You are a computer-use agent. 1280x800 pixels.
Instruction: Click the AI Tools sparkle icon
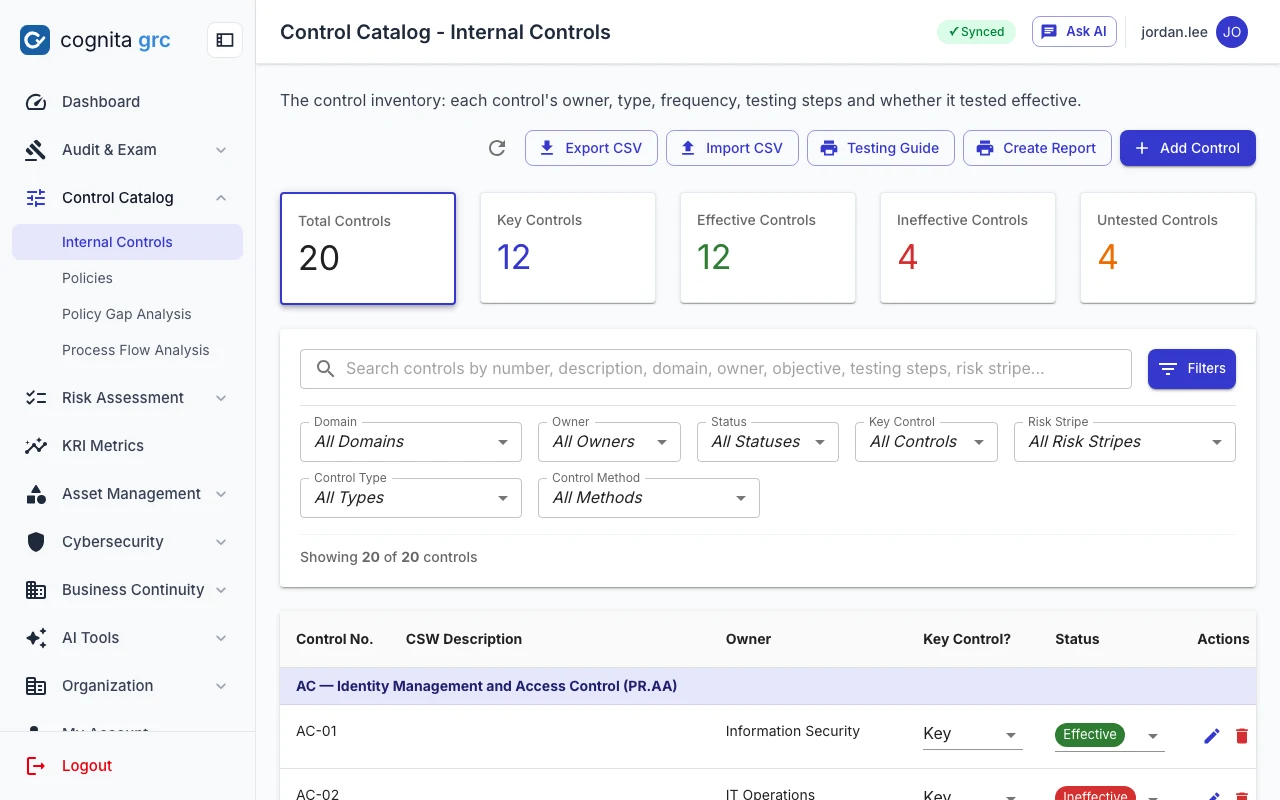pyautogui.click(x=36, y=638)
